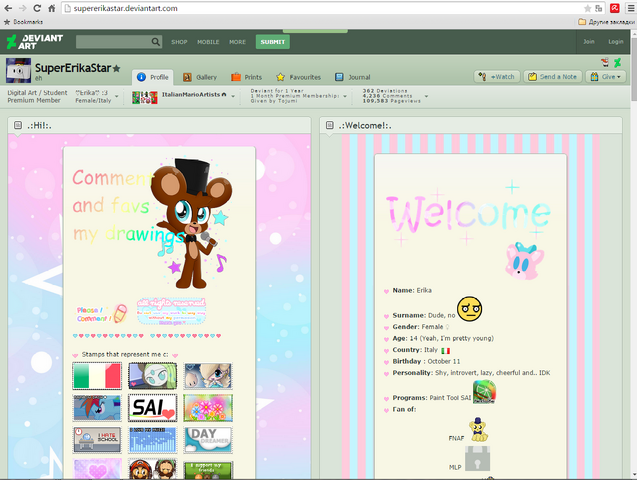Click the search magnifier icon
Viewport: 637px width, 480px height.
[156, 42]
